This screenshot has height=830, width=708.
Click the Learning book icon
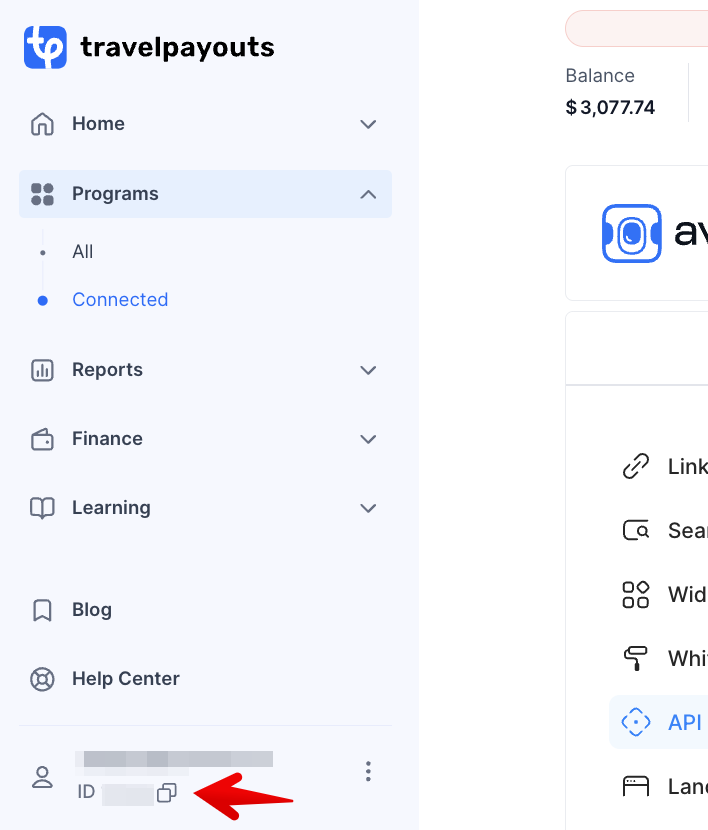tap(42, 508)
